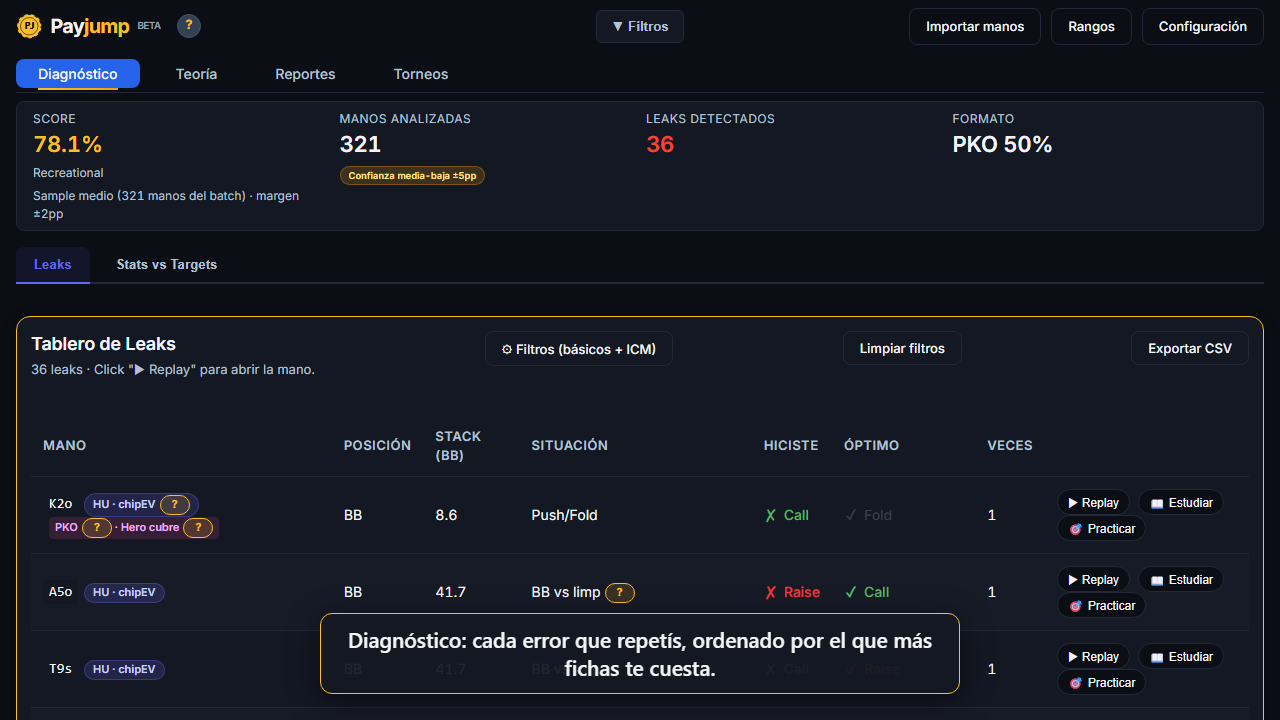1280x720 pixels.
Task: Click the help icon next to BB vs limp
Action: click(620, 593)
